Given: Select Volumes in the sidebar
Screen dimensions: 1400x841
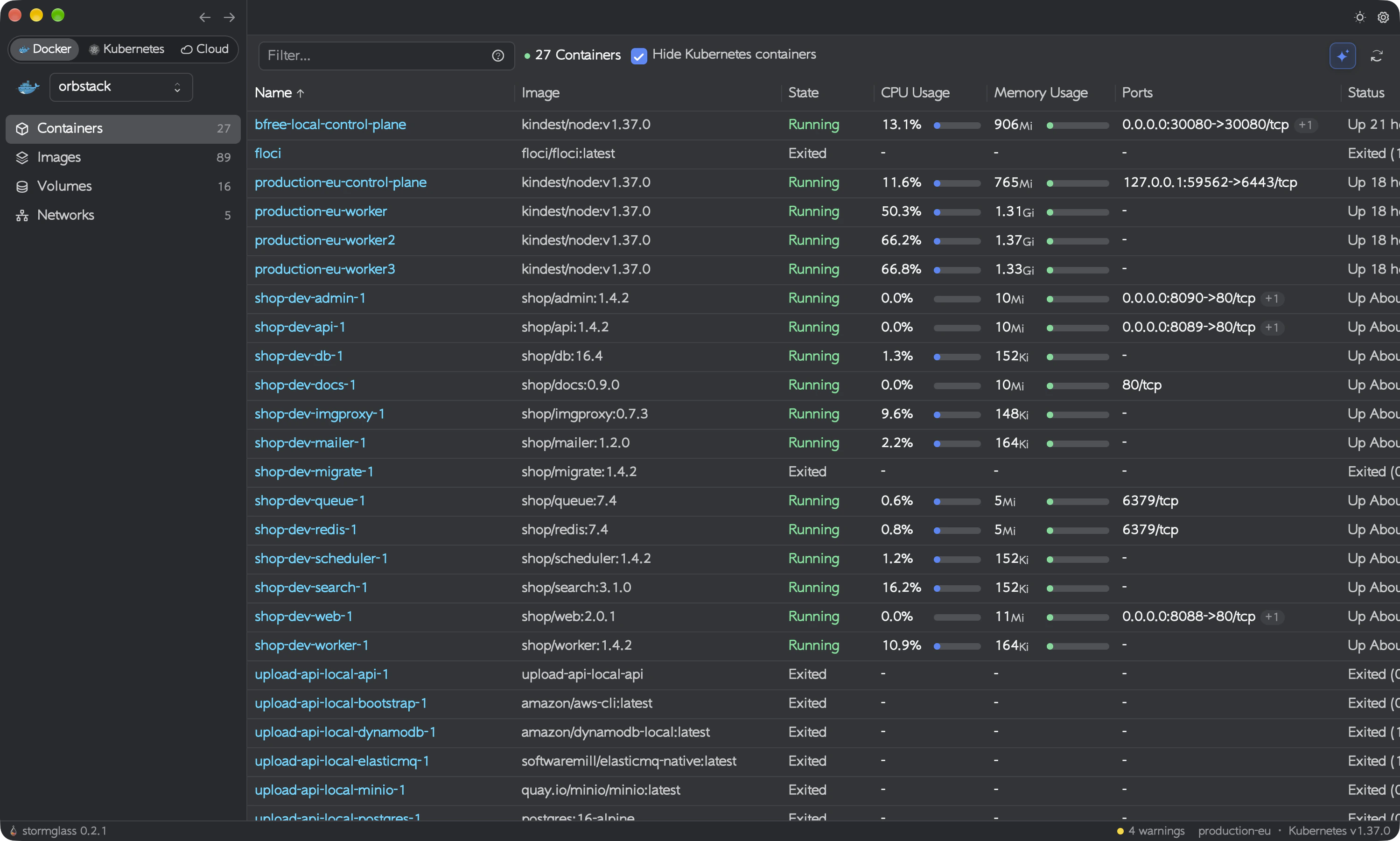Looking at the screenshot, I should [123, 187].
